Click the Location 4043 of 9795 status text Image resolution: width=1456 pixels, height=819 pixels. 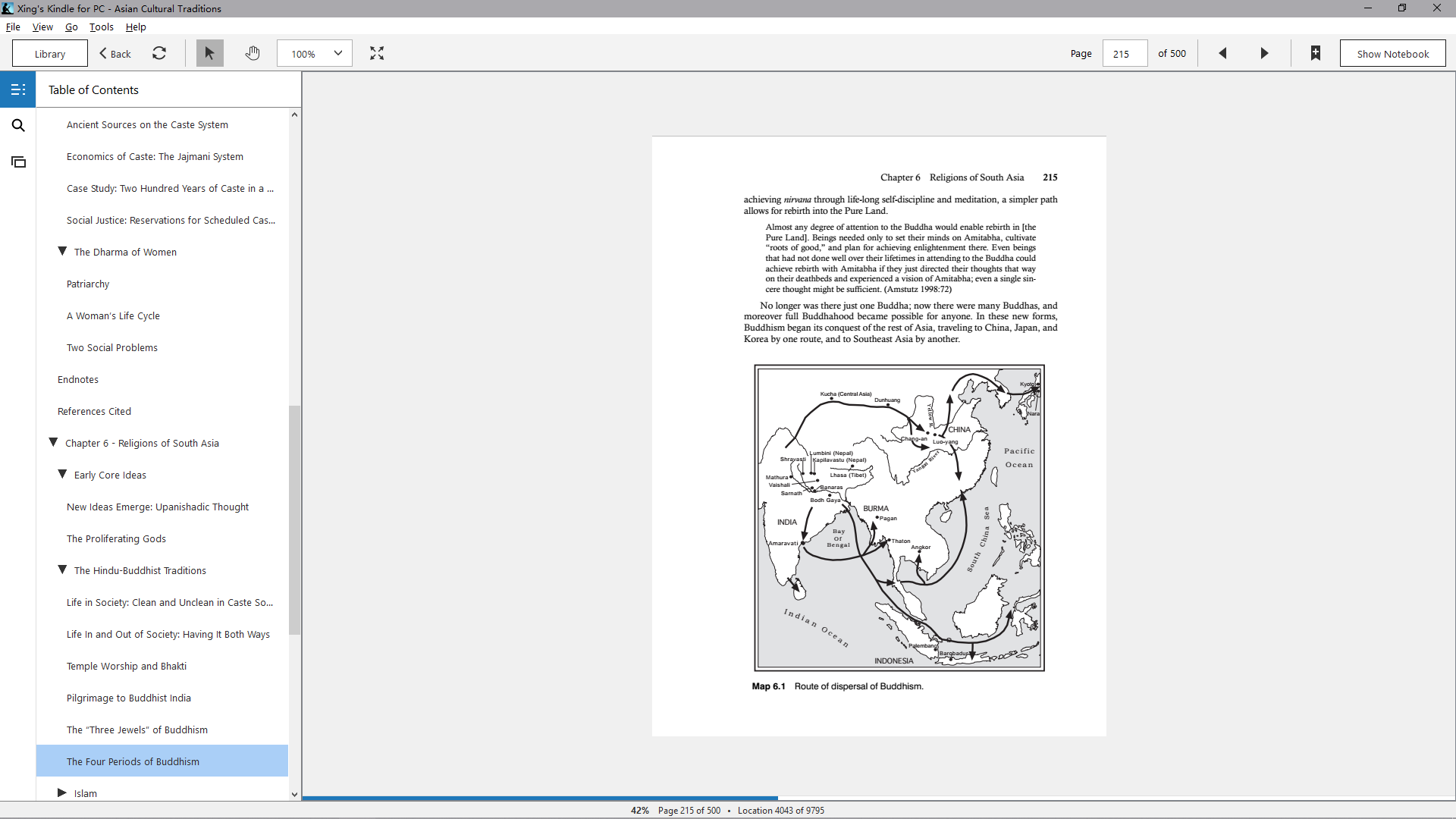pyautogui.click(x=781, y=811)
